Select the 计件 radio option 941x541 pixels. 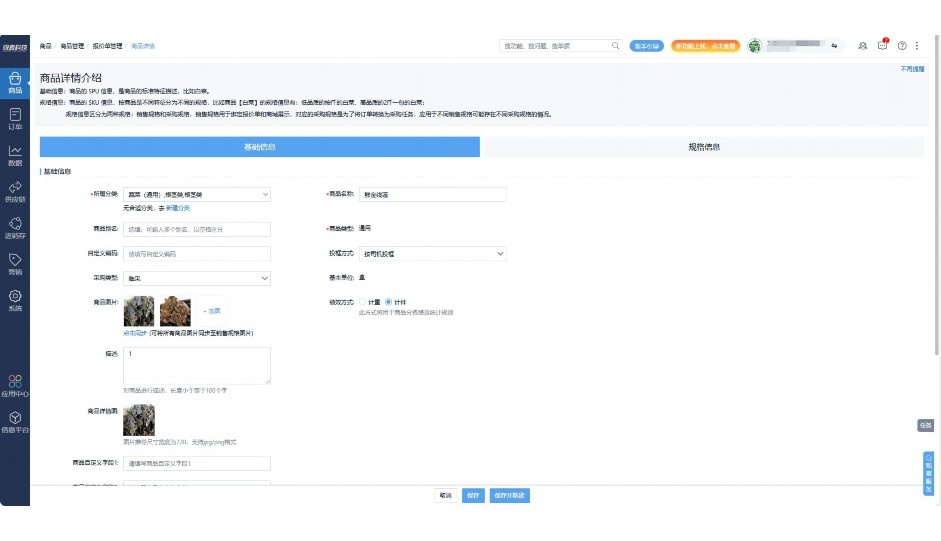[389, 301]
